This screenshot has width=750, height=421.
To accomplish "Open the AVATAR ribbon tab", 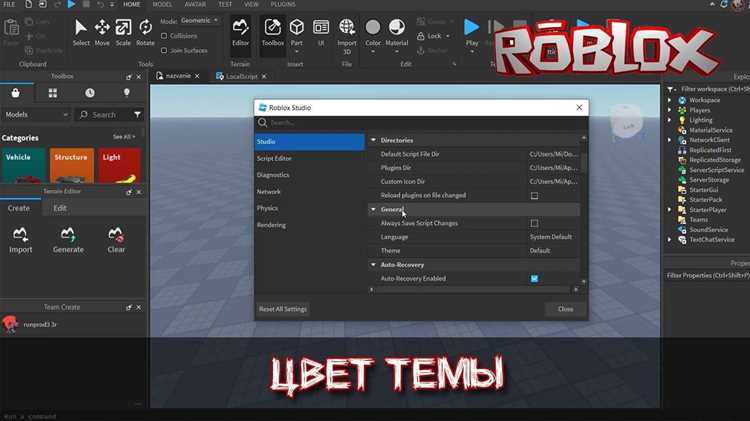I will 195,4.
